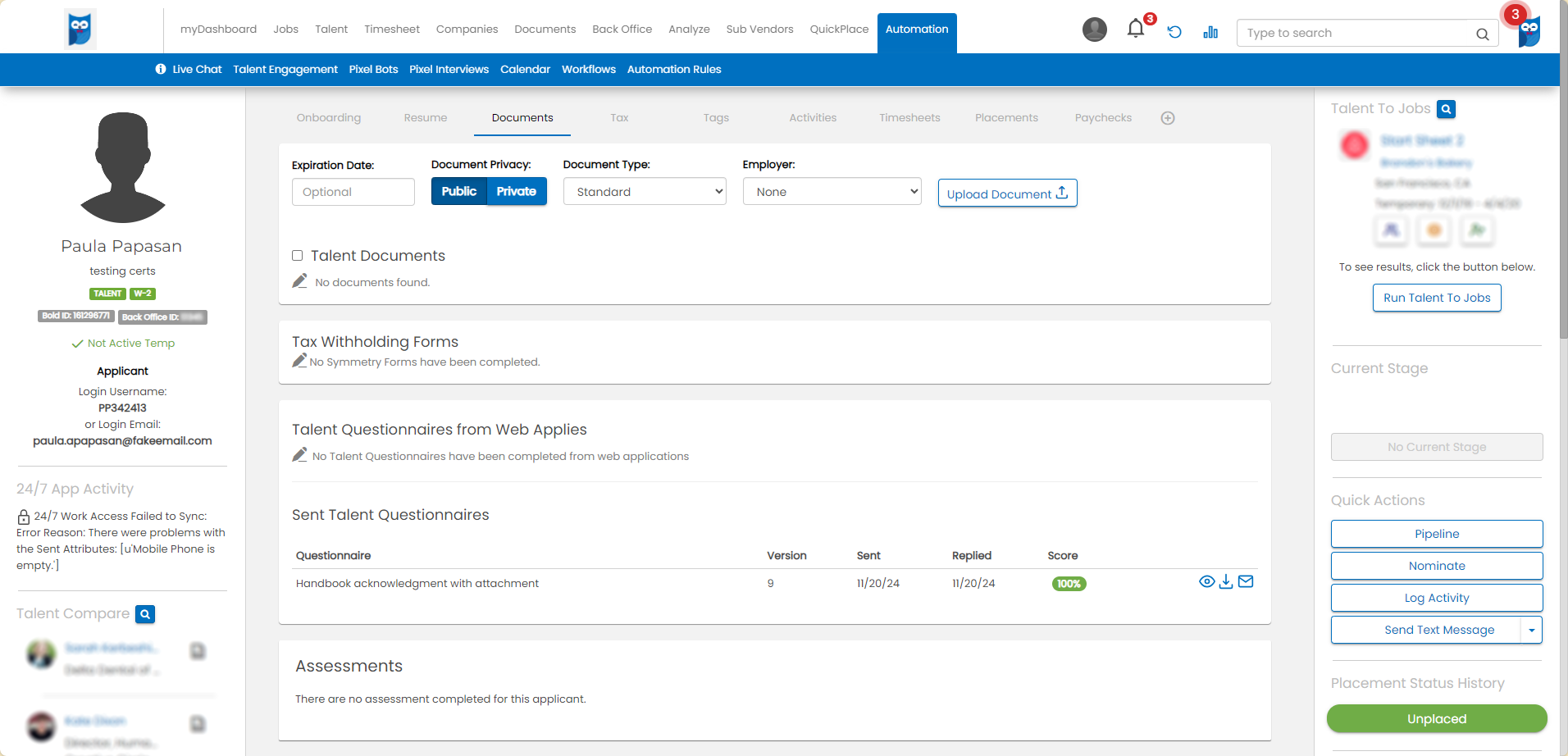This screenshot has width=1568, height=756.
Task: Click pencil icon in Talent Questionnaires section
Action: pos(299,454)
